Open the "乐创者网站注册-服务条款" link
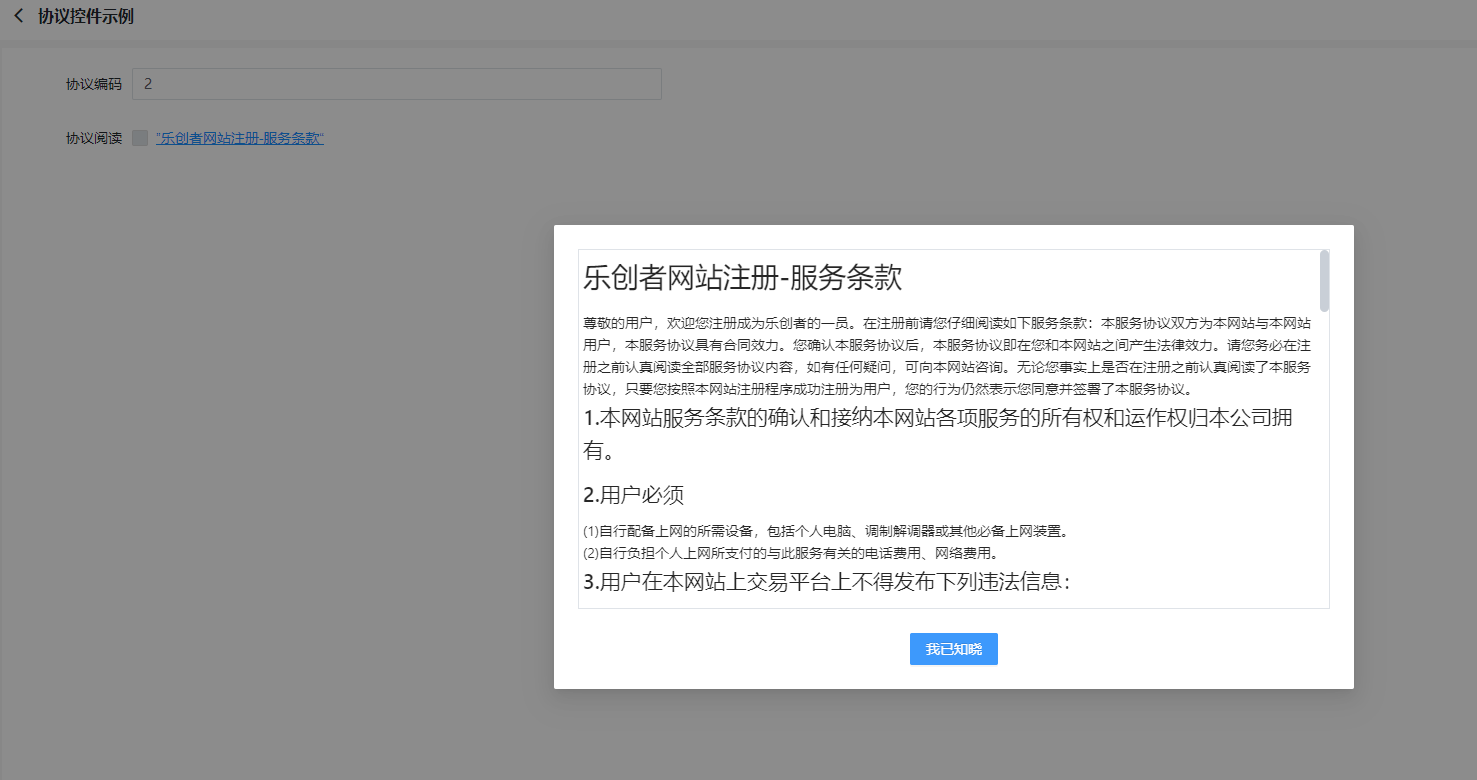This screenshot has width=1477, height=780. tap(240, 138)
